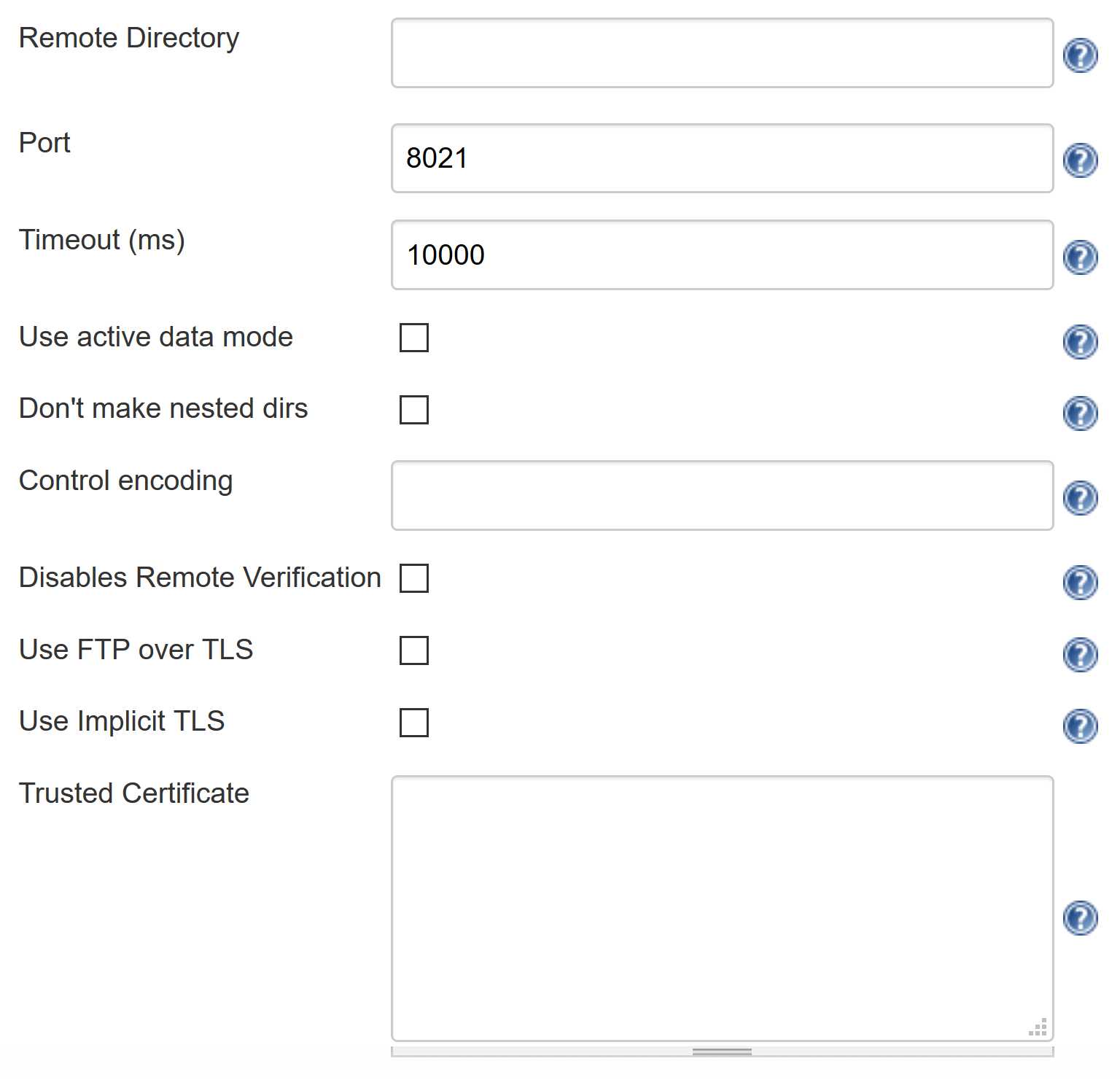Click inside the Trusted Certificate text area
The width and height of the screenshot is (1120, 1088).
(722, 908)
